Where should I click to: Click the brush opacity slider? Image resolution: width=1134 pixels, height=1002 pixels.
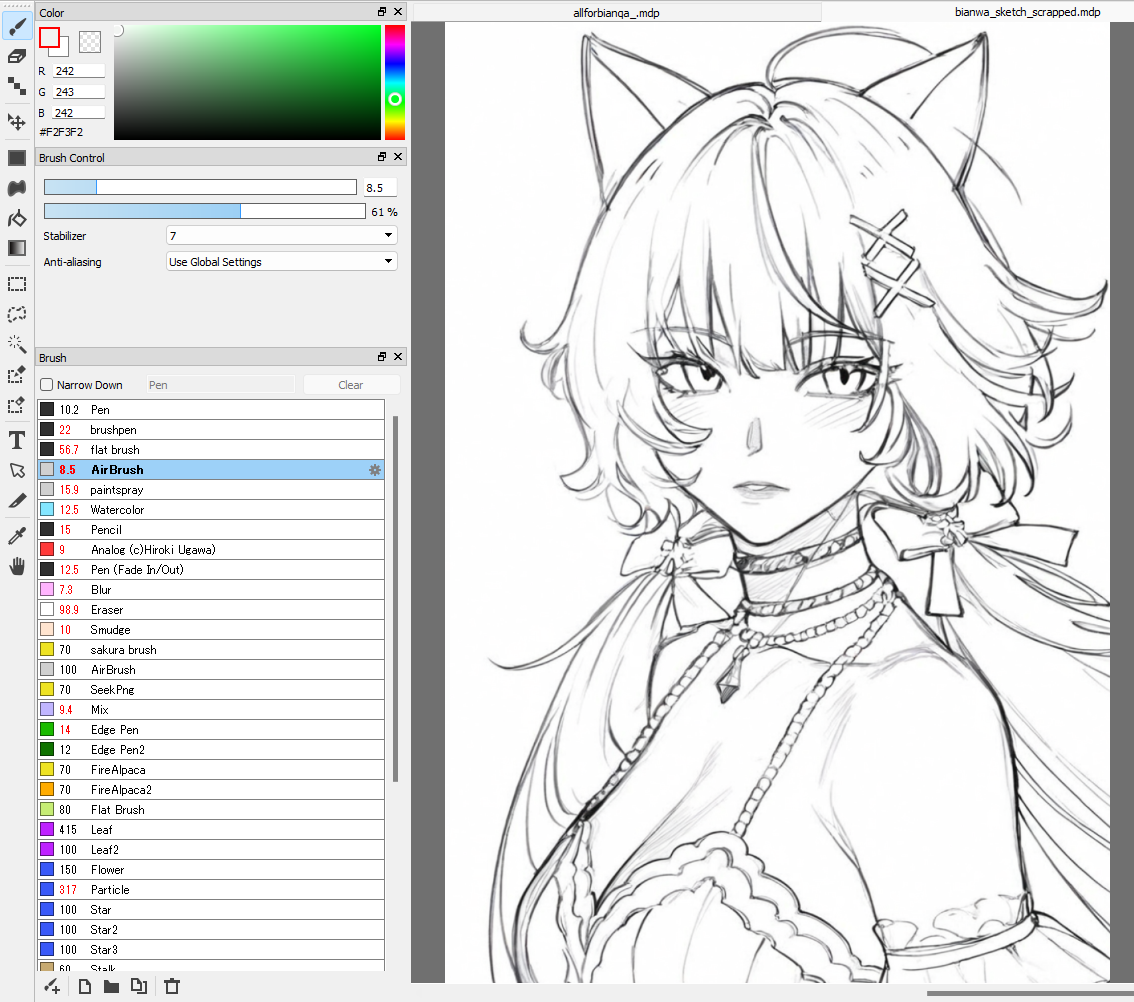coord(204,211)
